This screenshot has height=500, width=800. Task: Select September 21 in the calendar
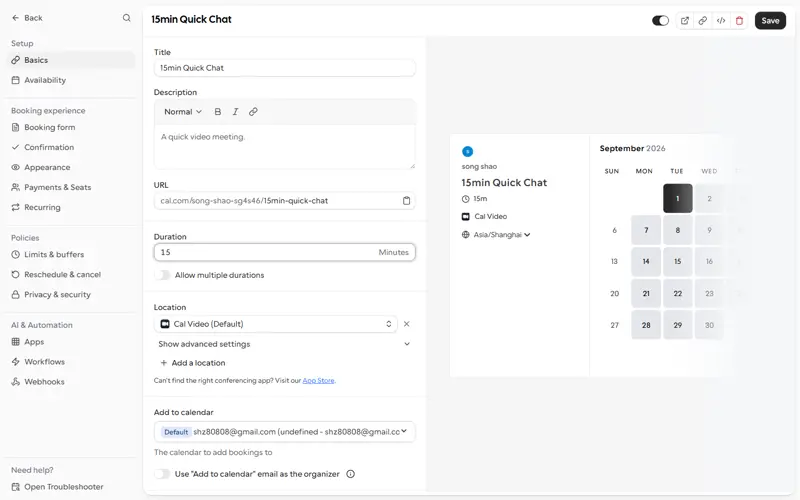coord(646,293)
